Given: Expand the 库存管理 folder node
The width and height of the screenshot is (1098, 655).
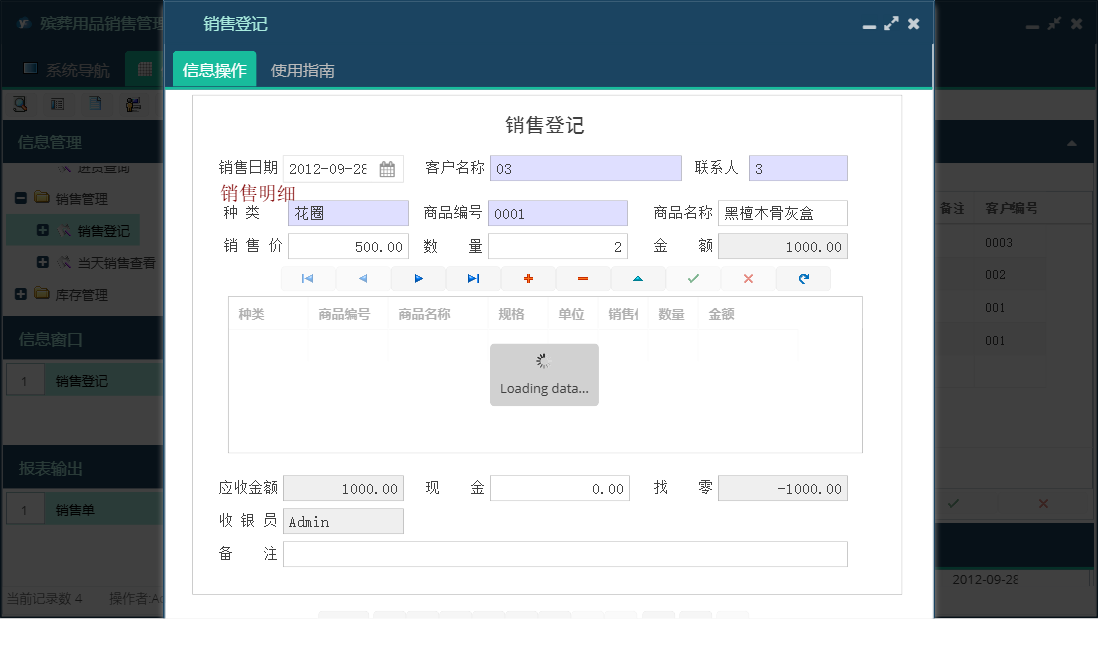Looking at the screenshot, I should tap(21, 293).
